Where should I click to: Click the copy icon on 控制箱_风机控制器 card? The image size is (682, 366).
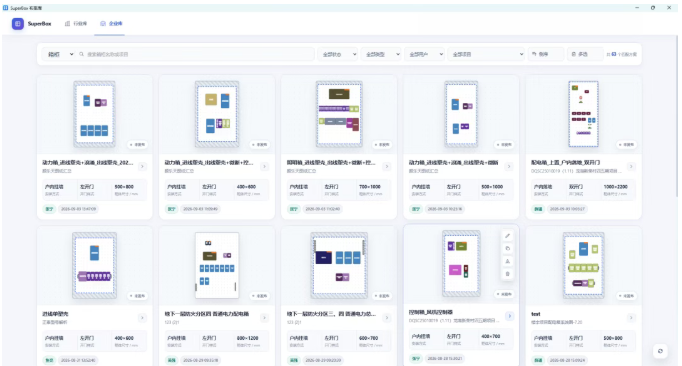pyautogui.click(x=508, y=248)
